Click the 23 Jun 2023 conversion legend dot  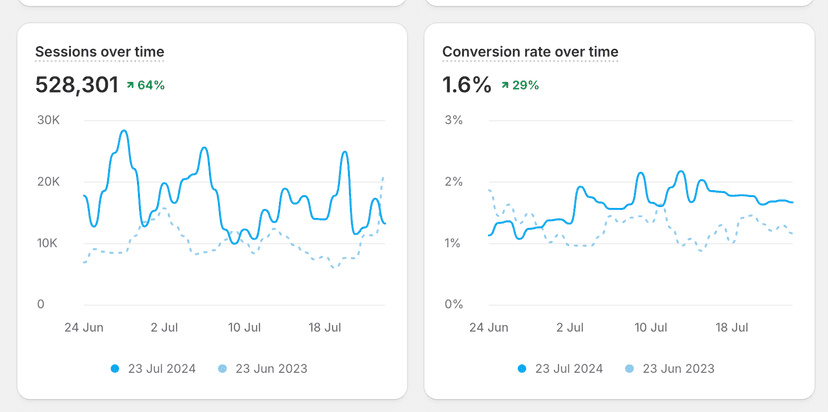630,369
